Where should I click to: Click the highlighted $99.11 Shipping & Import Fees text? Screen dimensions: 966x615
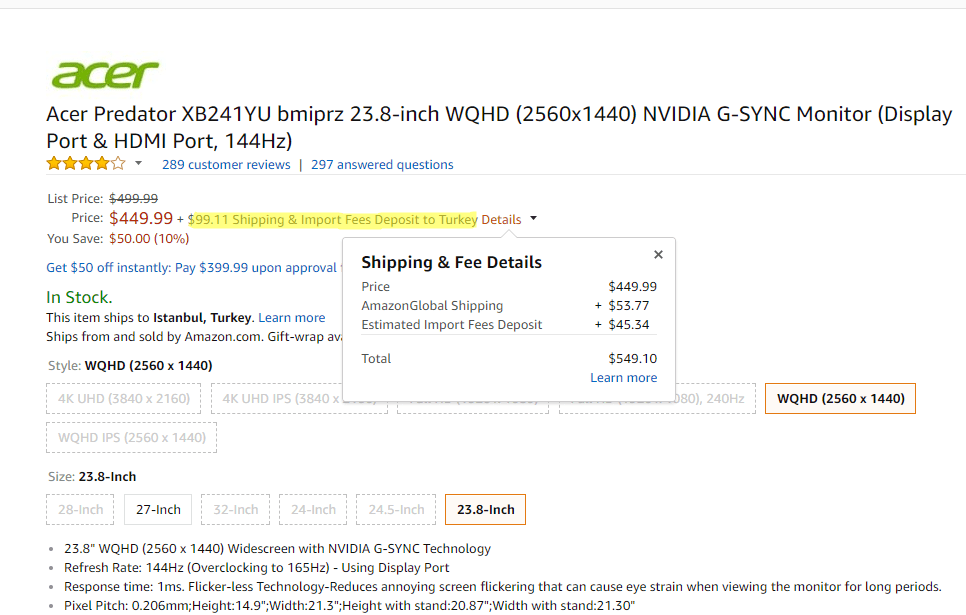click(333, 219)
